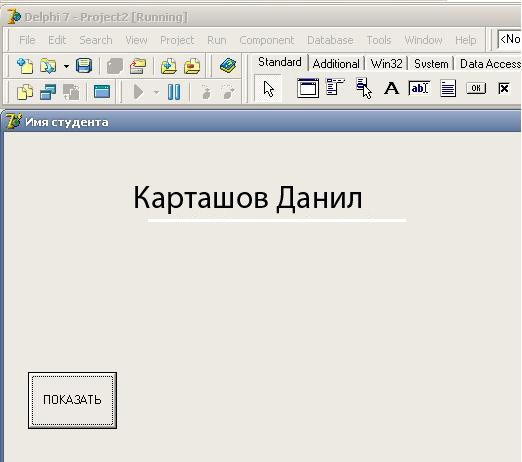Toggle Form/Unit view icon

[x=71, y=92]
